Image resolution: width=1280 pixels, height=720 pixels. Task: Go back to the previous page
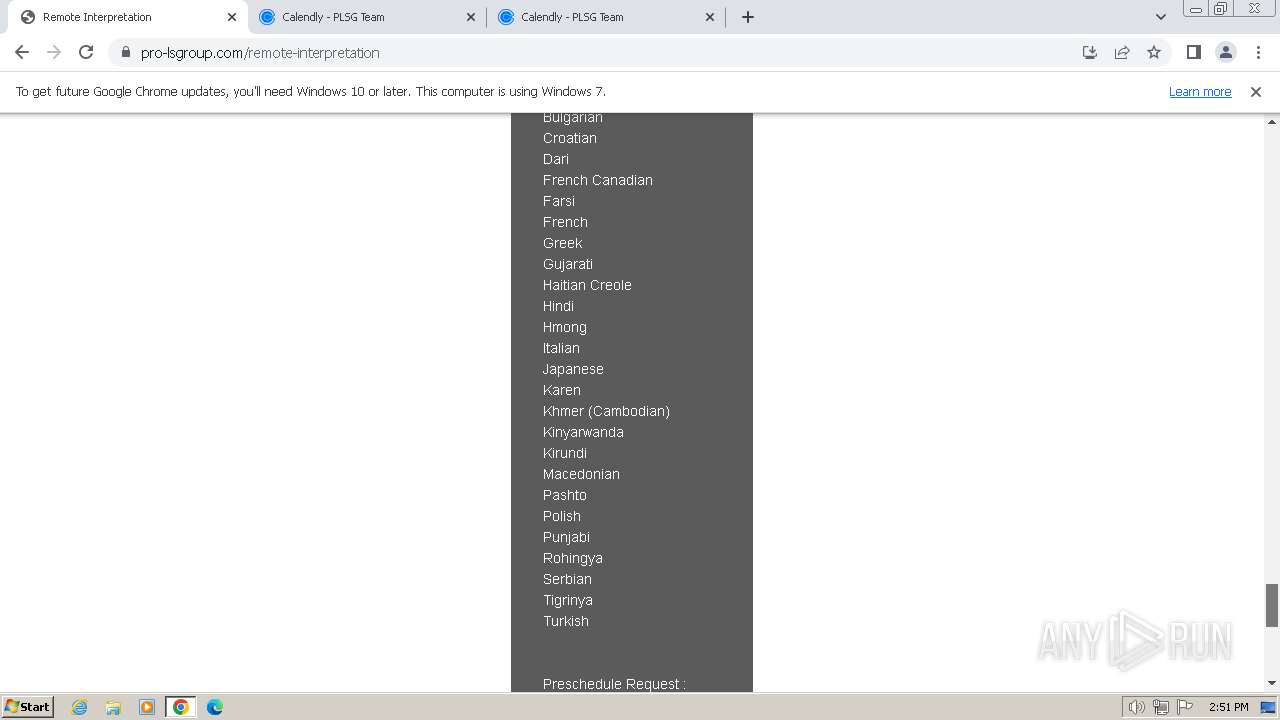22,52
